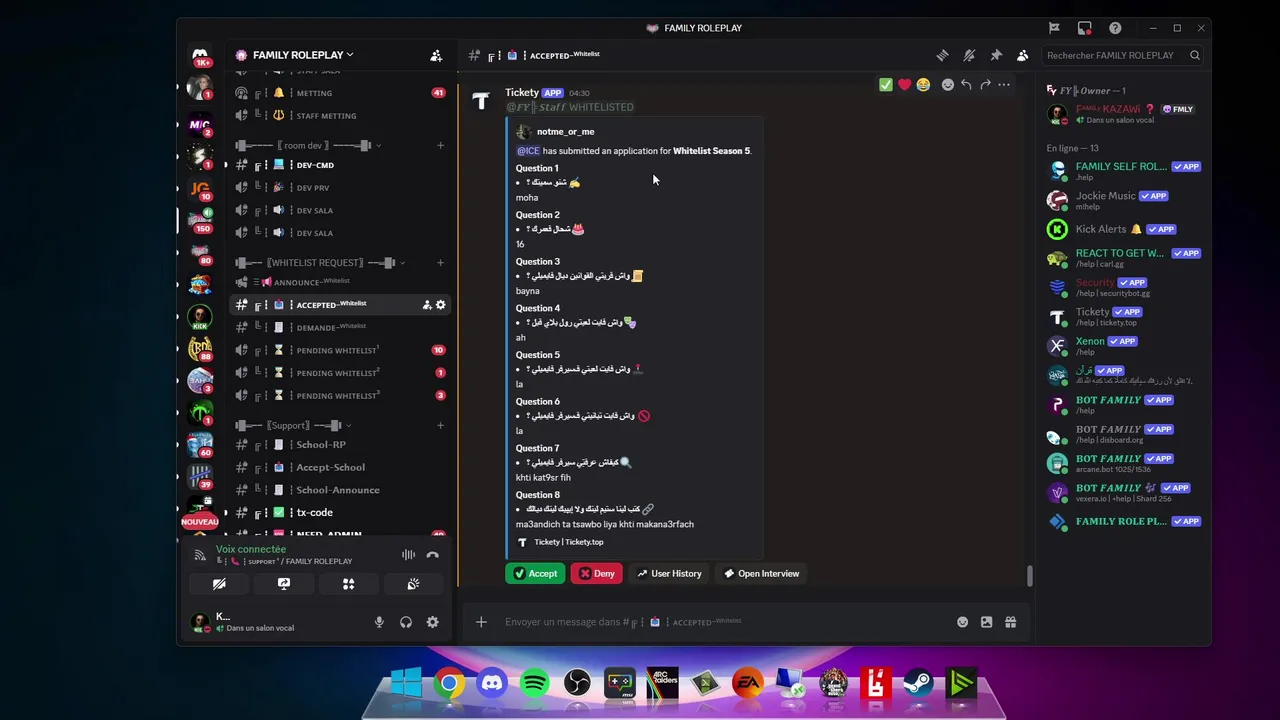Forward the Tickety message arrow
Screen dimensions: 1280x720
click(985, 85)
